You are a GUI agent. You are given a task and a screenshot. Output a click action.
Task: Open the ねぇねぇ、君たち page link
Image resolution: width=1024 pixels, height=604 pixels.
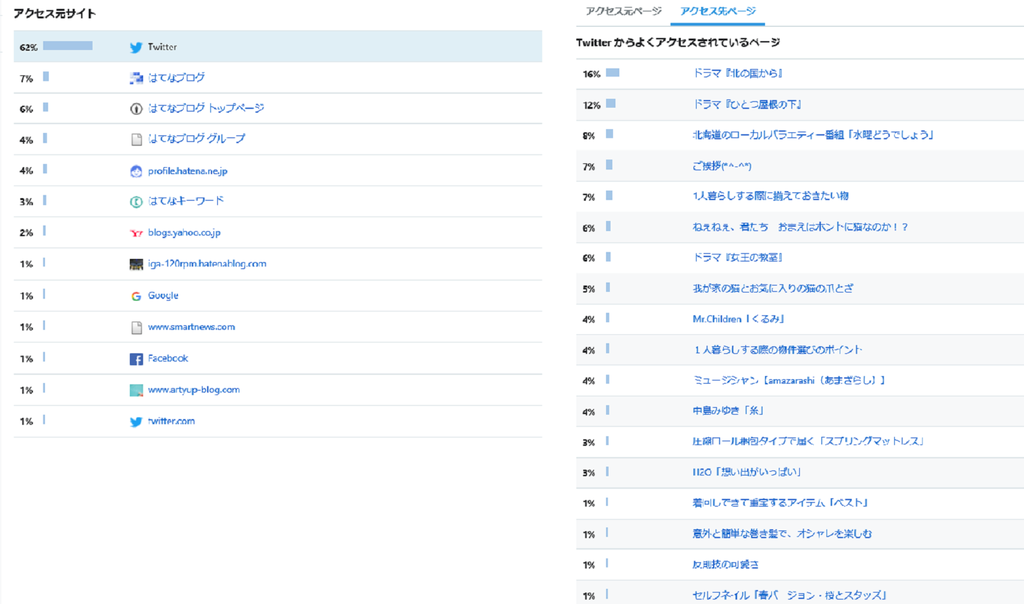click(800, 227)
